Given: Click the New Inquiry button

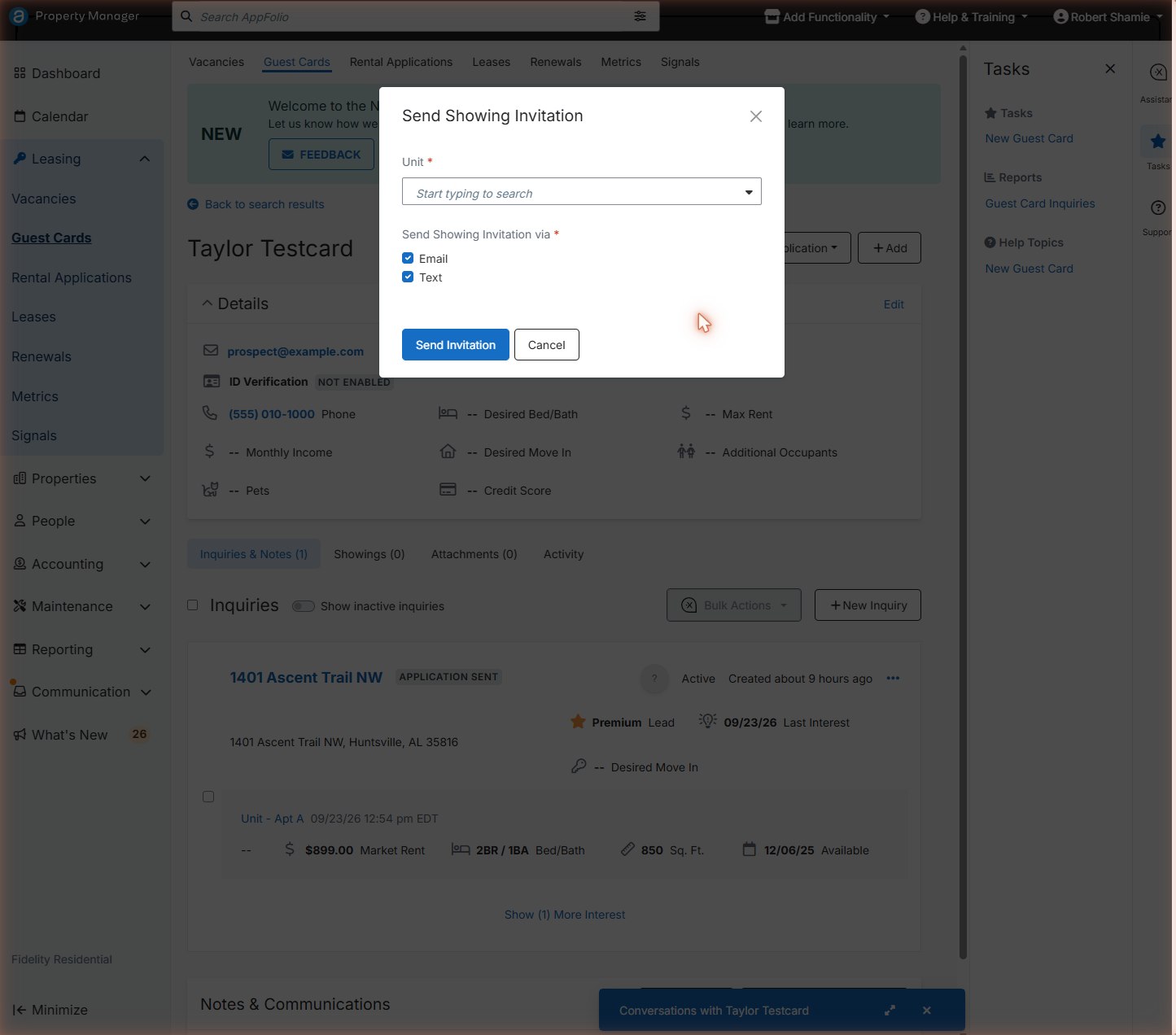Looking at the screenshot, I should (x=868, y=605).
